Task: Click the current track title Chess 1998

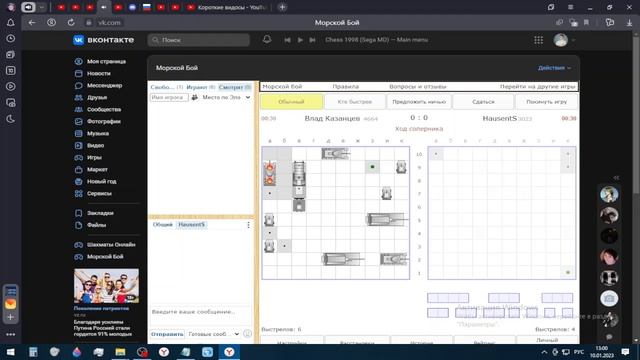Action: point(377,40)
